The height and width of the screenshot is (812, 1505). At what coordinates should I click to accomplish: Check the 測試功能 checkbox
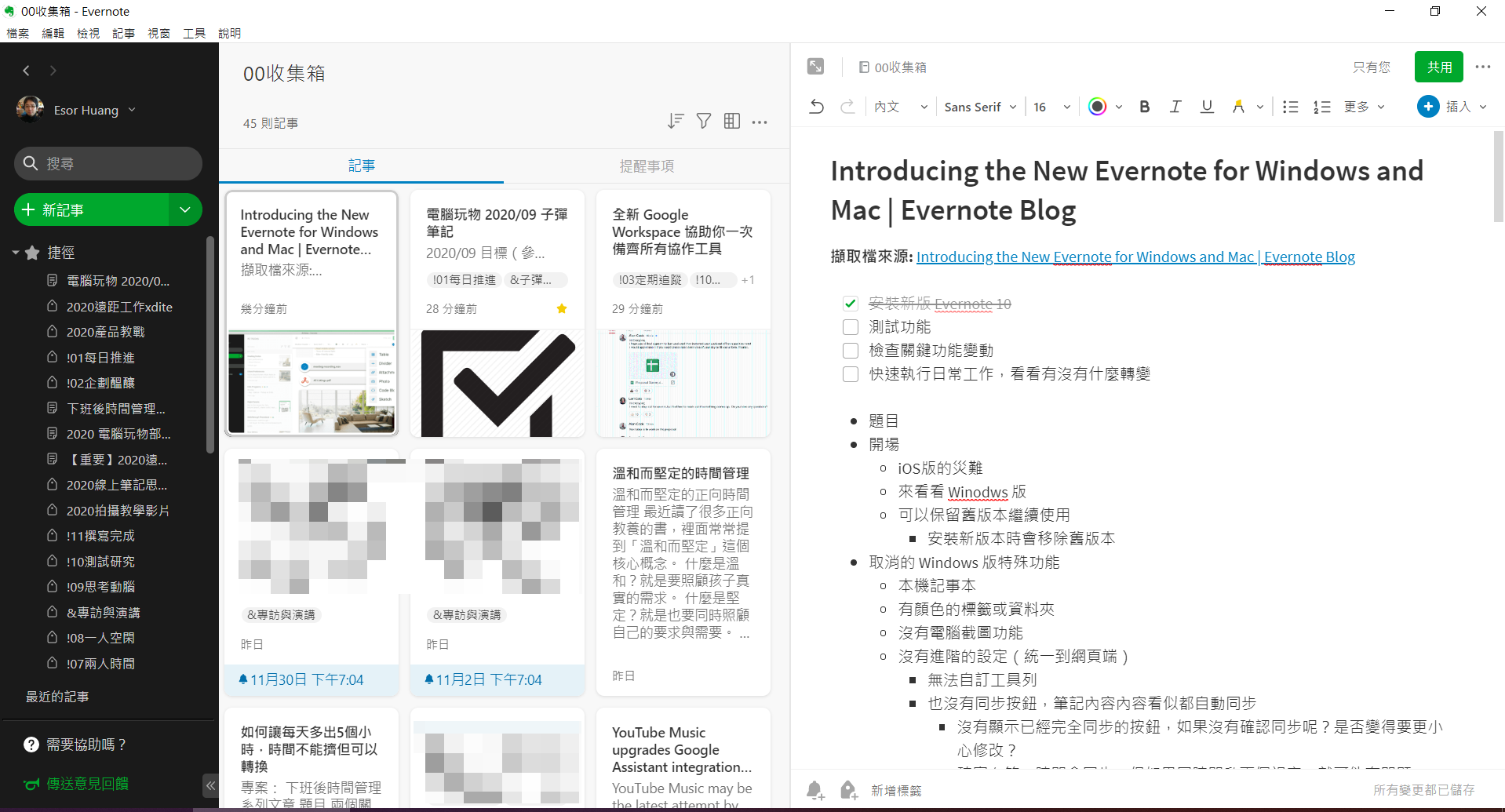[851, 327]
